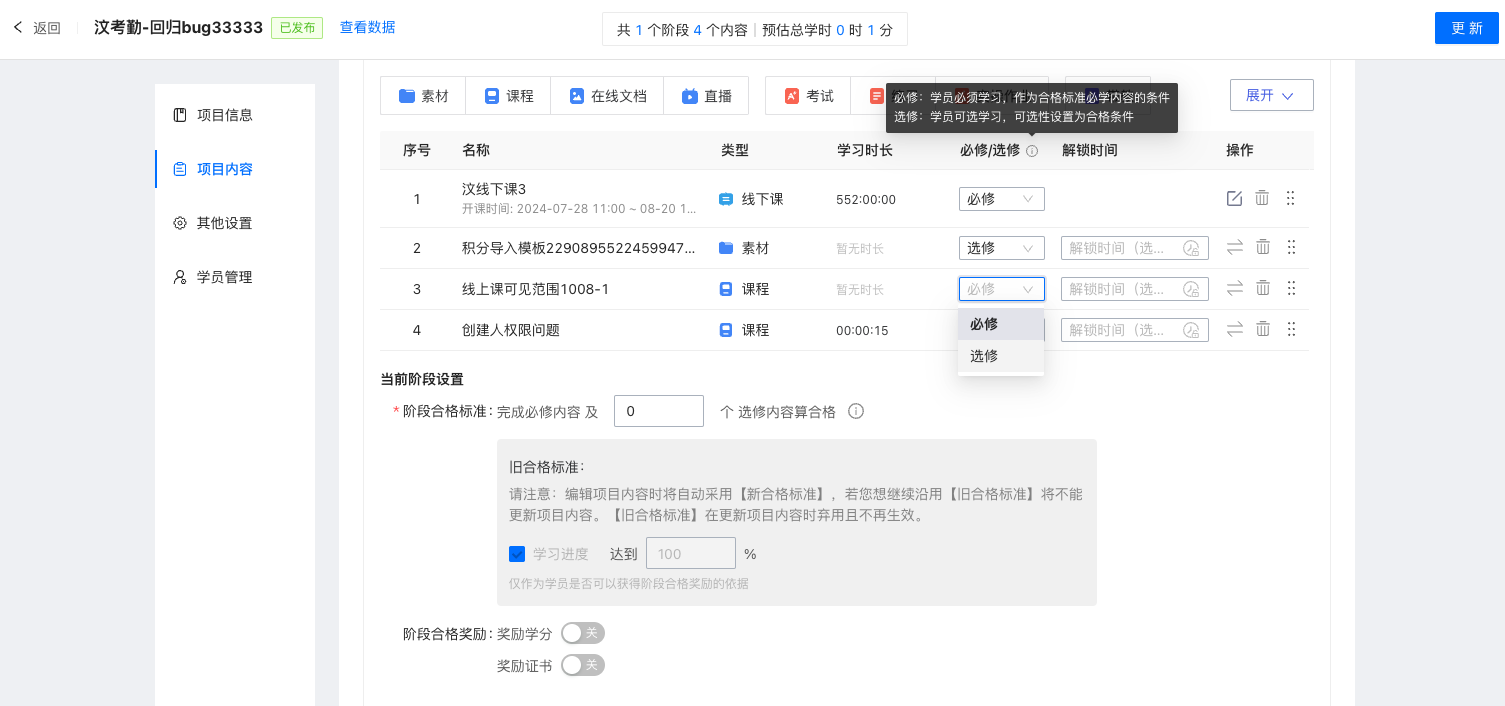Click the 解锁时间 column header
The width and height of the screenshot is (1505, 706).
click(1090, 150)
